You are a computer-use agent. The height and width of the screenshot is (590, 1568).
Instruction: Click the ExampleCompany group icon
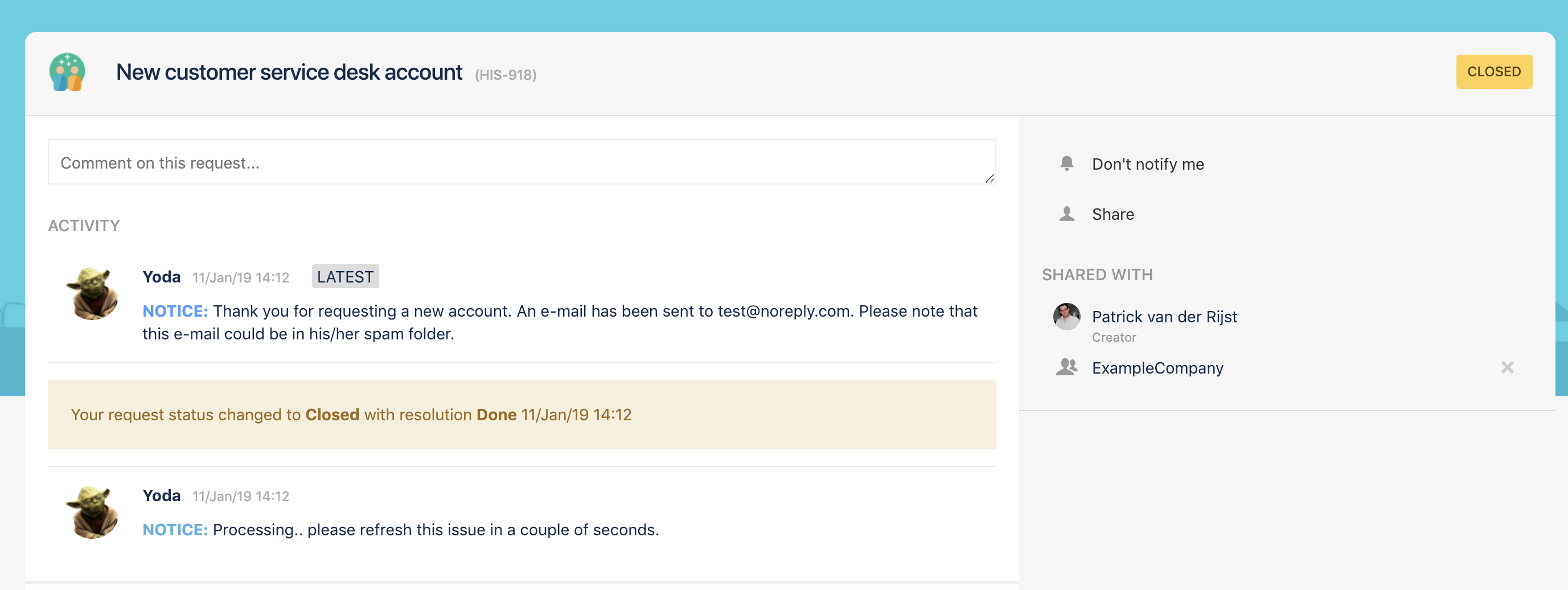(x=1066, y=367)
